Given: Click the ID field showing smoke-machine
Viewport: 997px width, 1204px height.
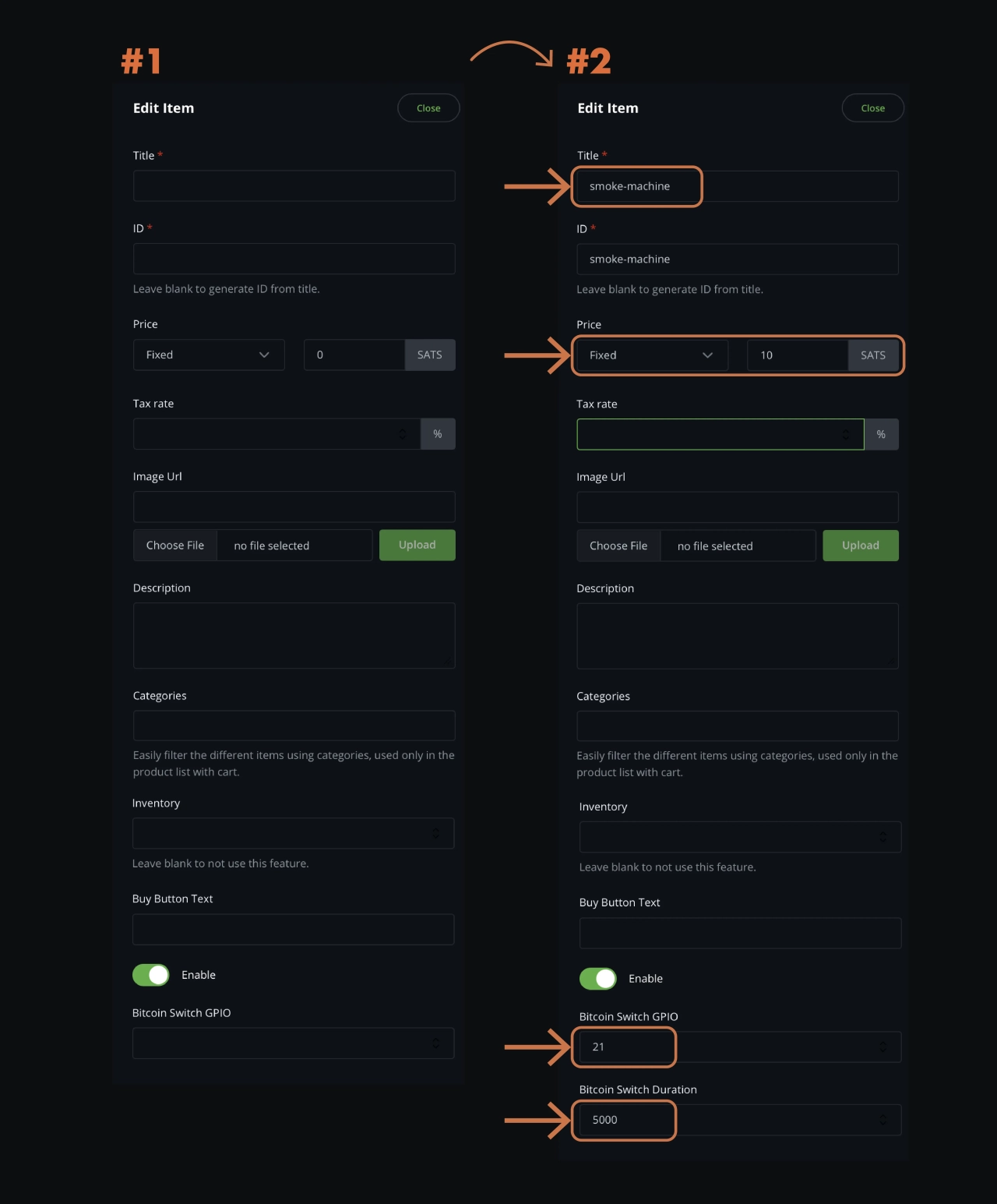Looking at the screenshot, I should coord(736,259).
